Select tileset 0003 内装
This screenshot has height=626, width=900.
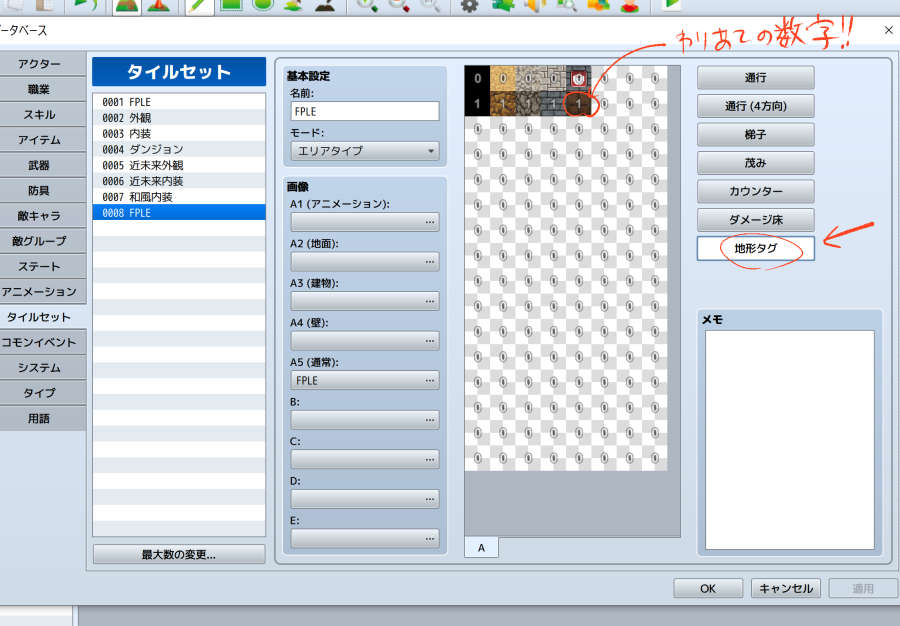click(179, 133)
